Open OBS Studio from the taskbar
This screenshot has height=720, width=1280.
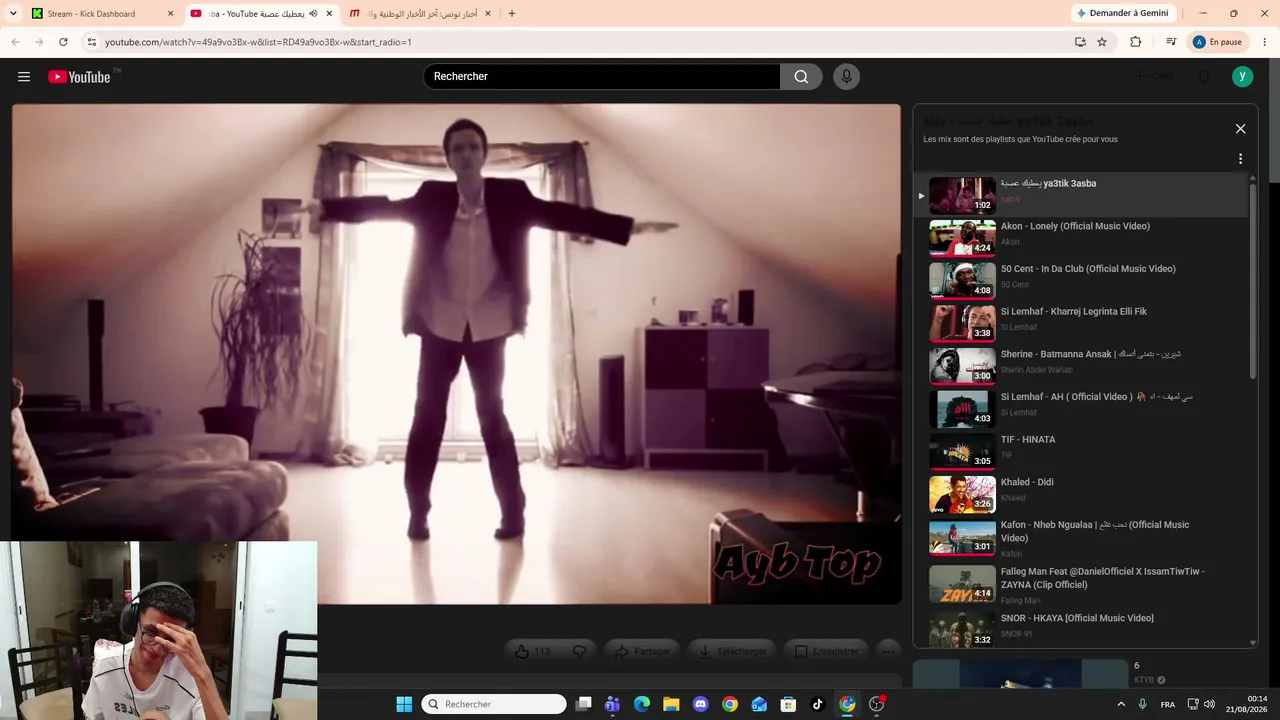(877, 704)
